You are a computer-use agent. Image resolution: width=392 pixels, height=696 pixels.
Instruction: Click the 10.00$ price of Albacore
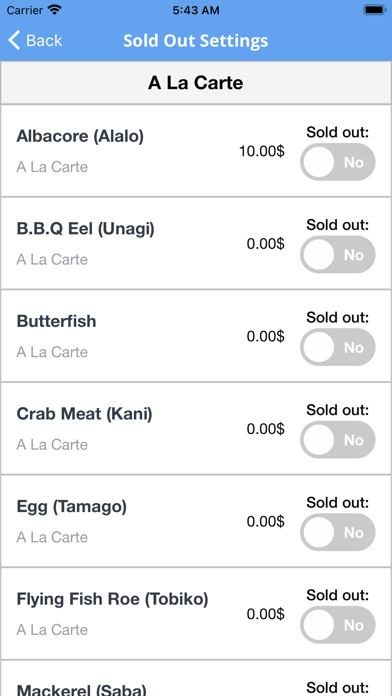[262, 151]
